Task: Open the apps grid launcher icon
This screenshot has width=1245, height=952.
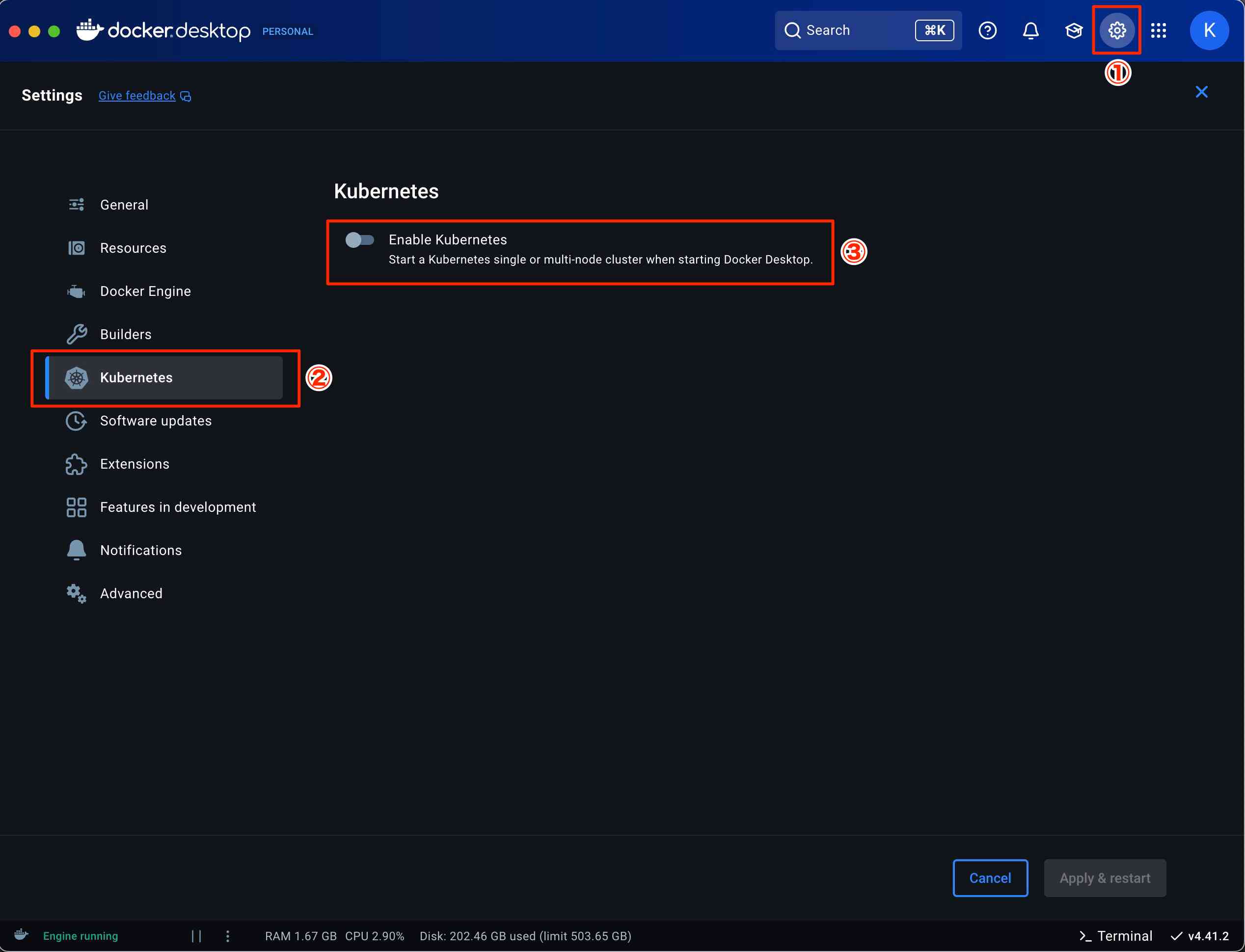Action: pos(1158,30)
